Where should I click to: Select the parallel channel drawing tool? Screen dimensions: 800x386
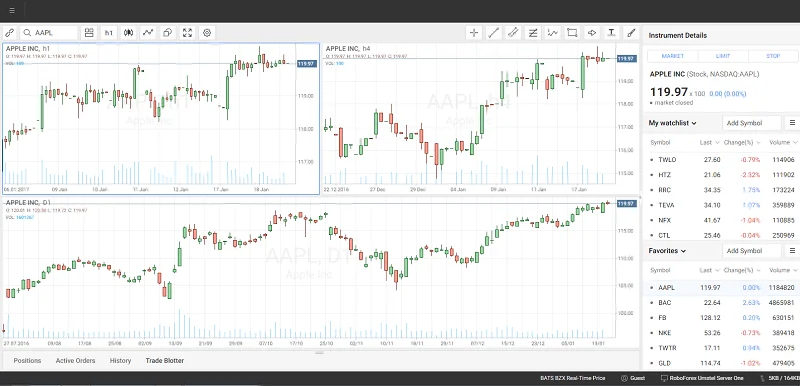(x=513, y=33)
